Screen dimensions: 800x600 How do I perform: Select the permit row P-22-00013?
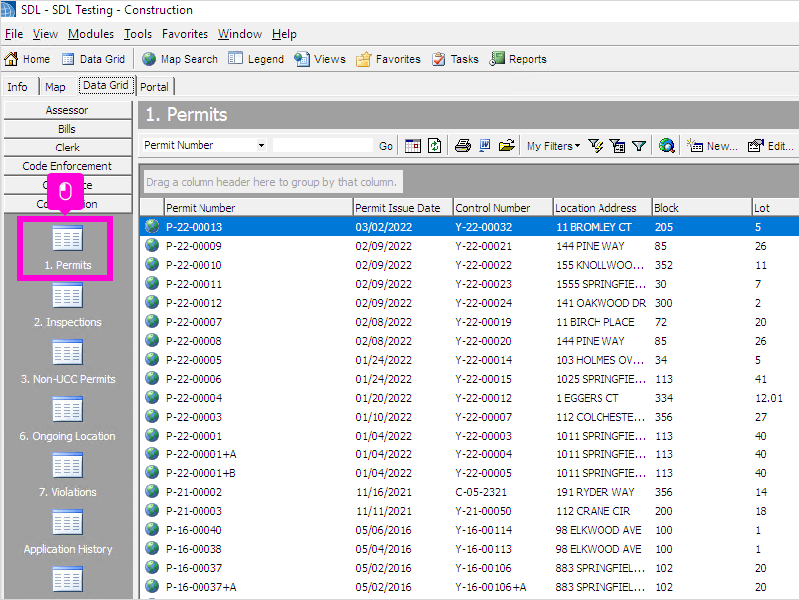[469, 227]
